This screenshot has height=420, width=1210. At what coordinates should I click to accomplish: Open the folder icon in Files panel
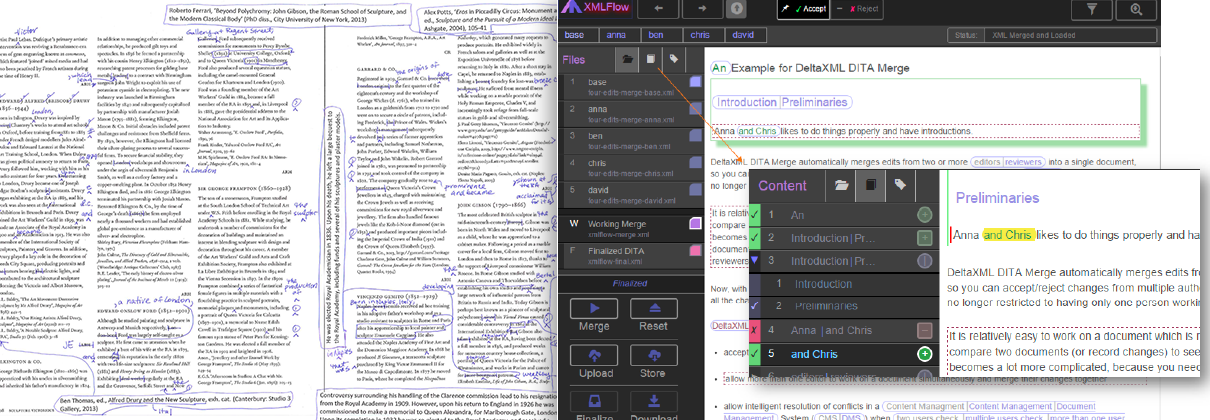(627, 60)
